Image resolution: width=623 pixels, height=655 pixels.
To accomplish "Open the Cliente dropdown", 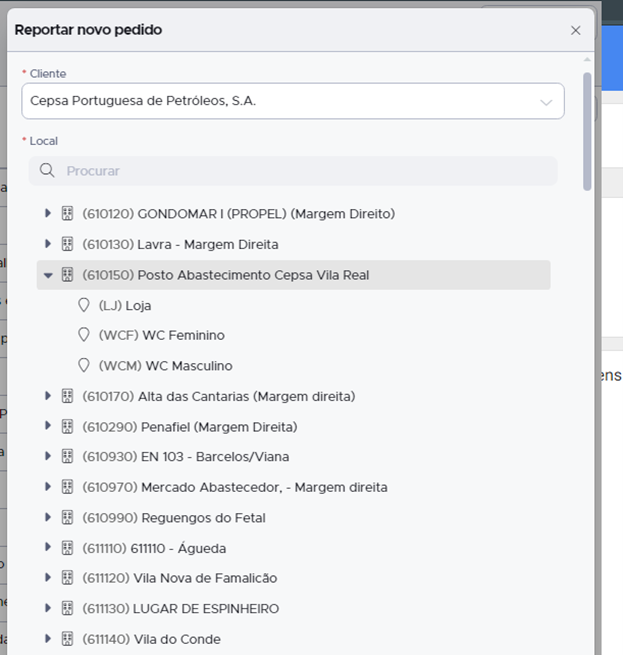I will [x=293, y=101].
